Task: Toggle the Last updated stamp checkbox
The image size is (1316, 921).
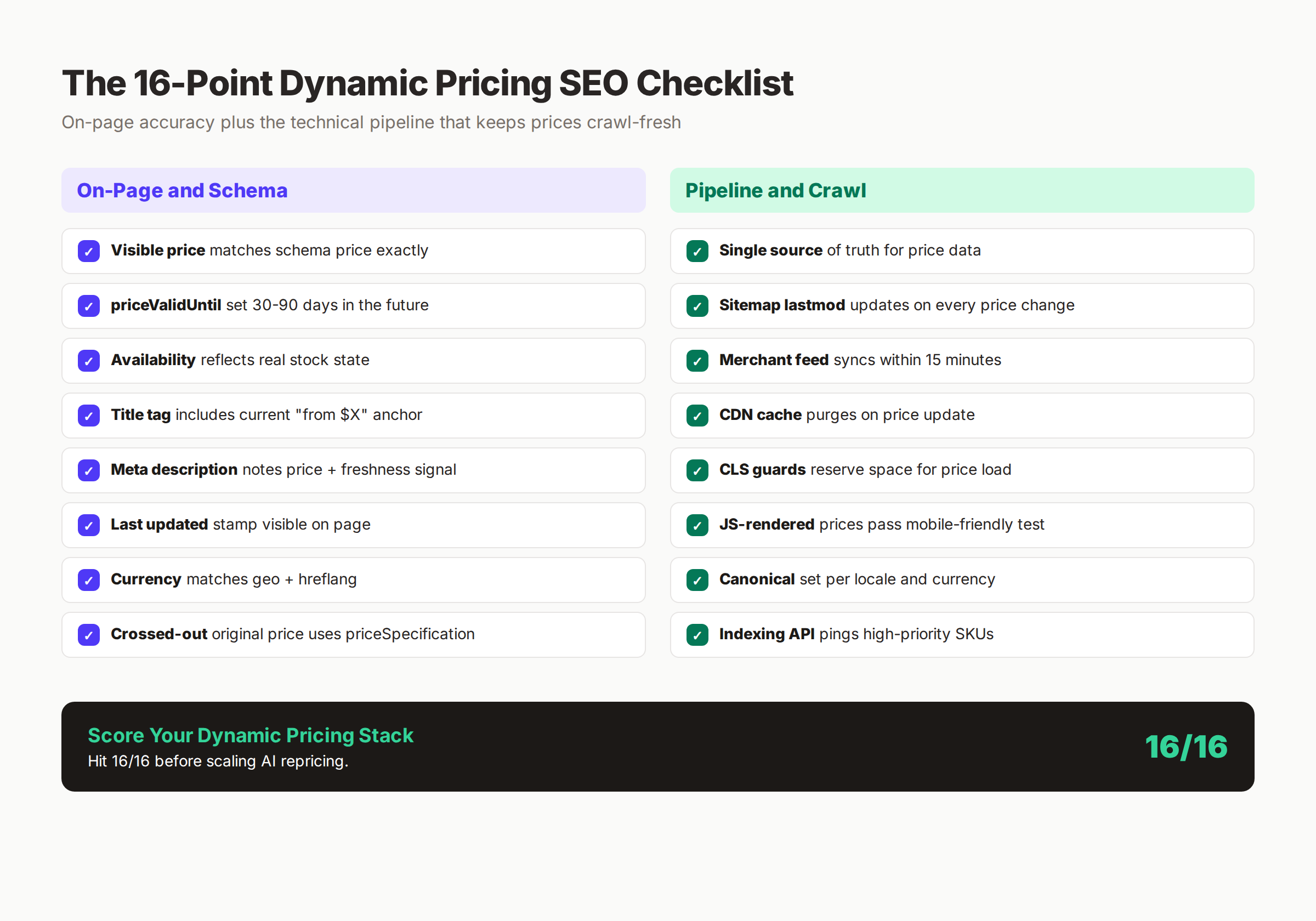Action: 89,525
